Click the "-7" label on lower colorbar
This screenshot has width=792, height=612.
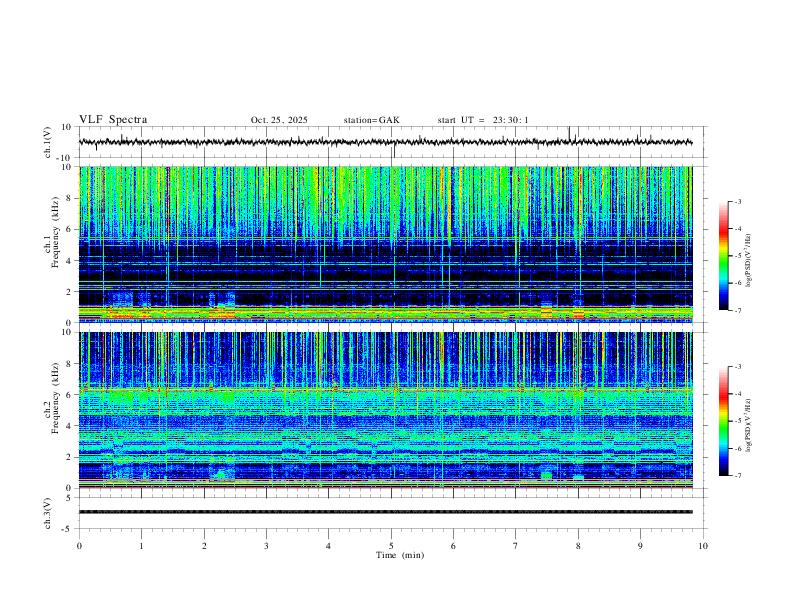(x=737, y=476)
